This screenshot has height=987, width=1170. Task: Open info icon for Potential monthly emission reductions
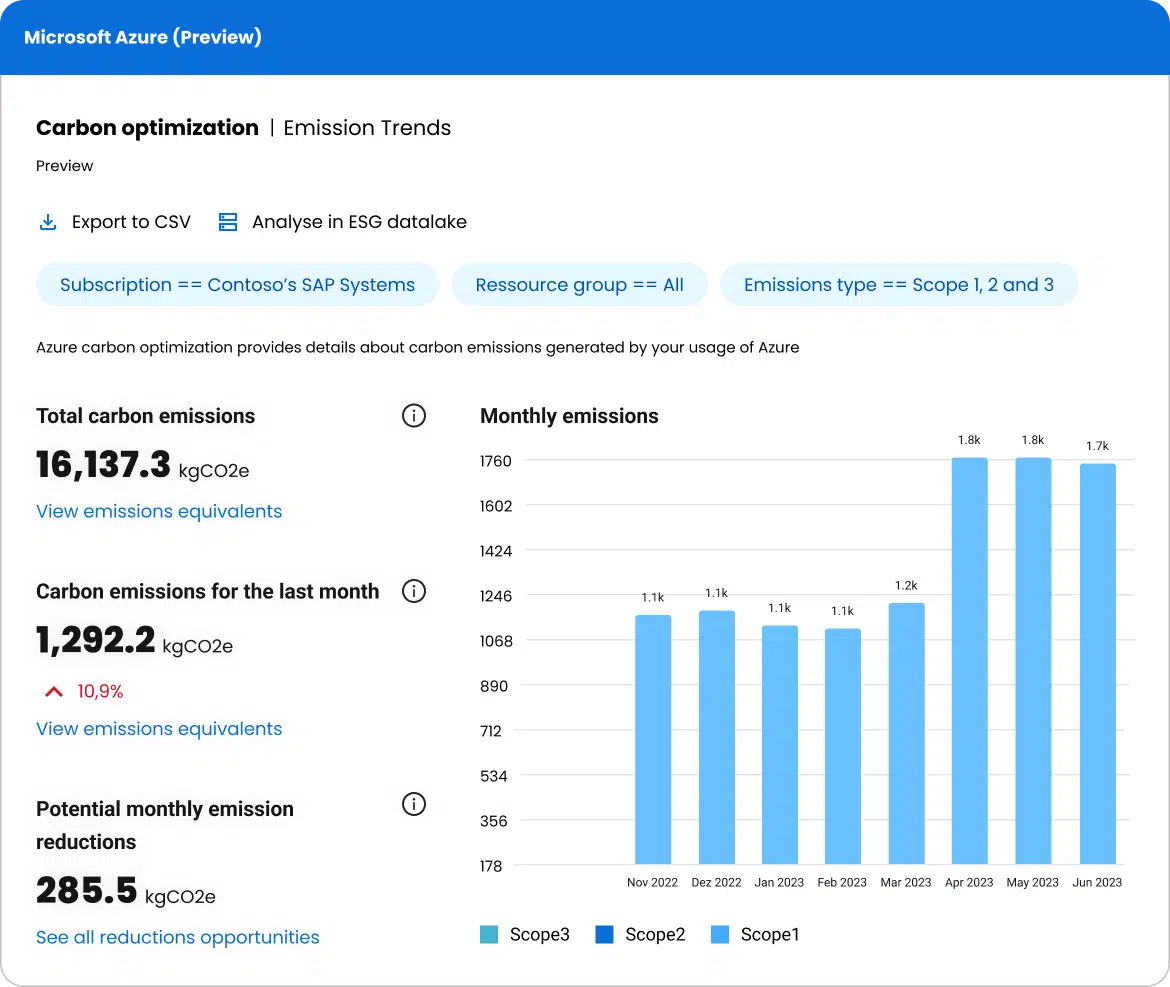pos(414,804)
